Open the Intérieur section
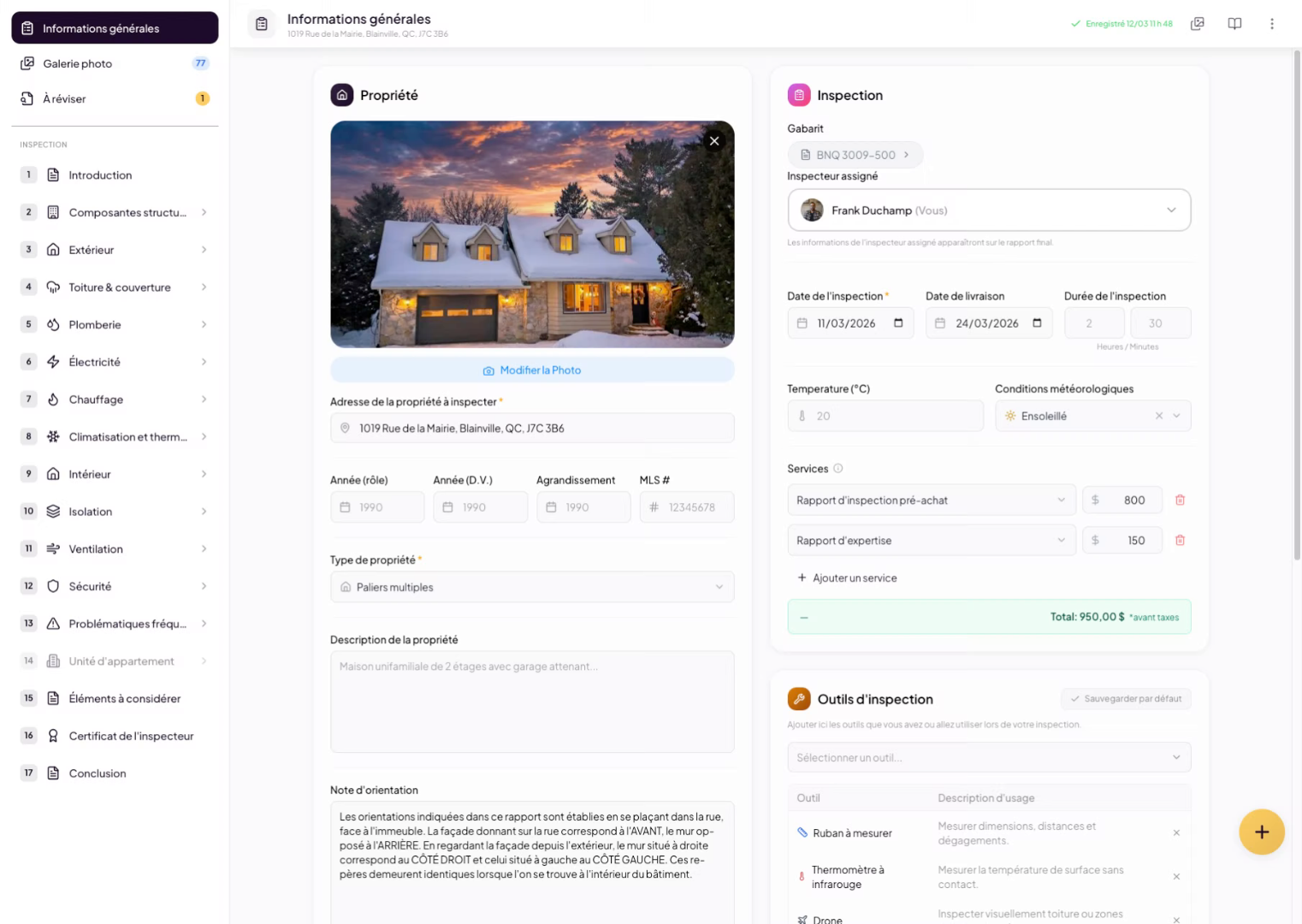The height and width of the screenshot is (924, 1302). click(115, 474)
